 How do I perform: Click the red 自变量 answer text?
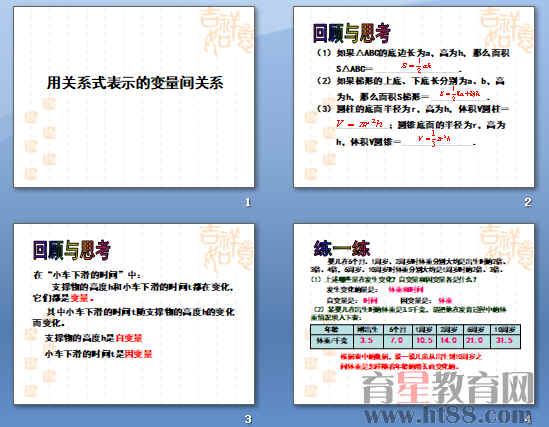tap(129, 338)
